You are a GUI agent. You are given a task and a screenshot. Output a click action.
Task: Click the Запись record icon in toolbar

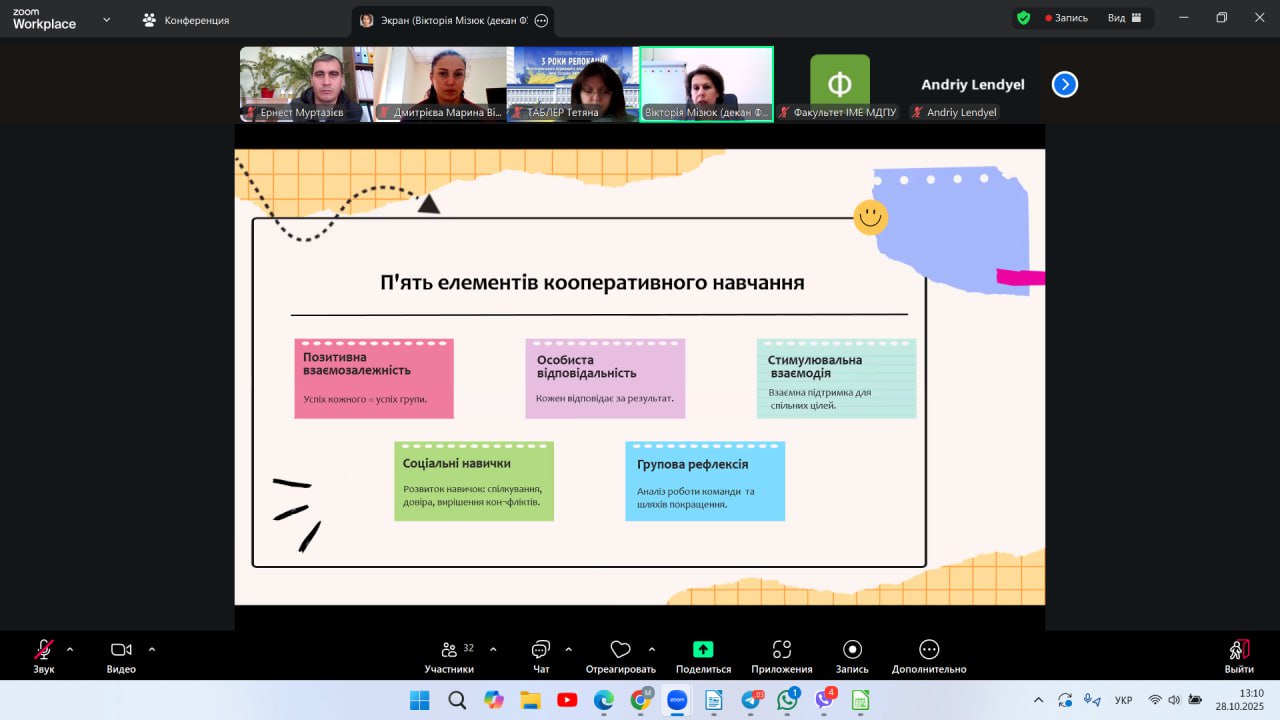click(852, 650)
